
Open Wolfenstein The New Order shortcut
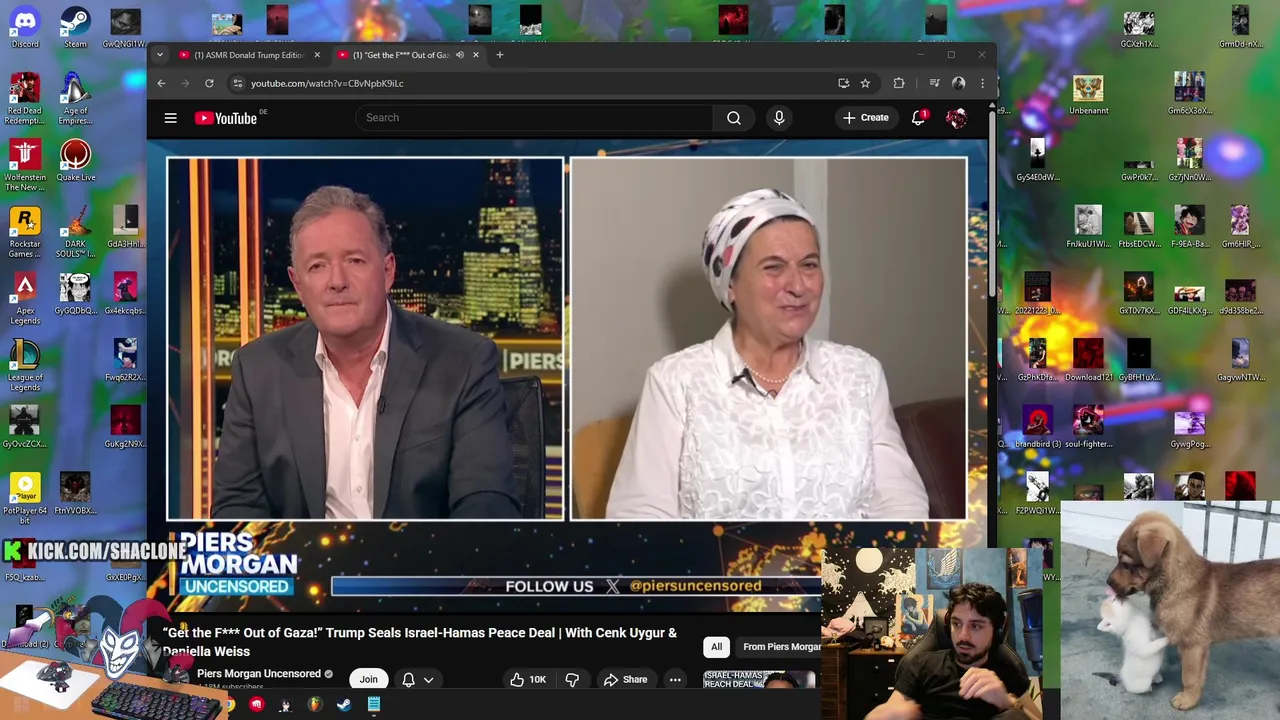tap(25, 165)
